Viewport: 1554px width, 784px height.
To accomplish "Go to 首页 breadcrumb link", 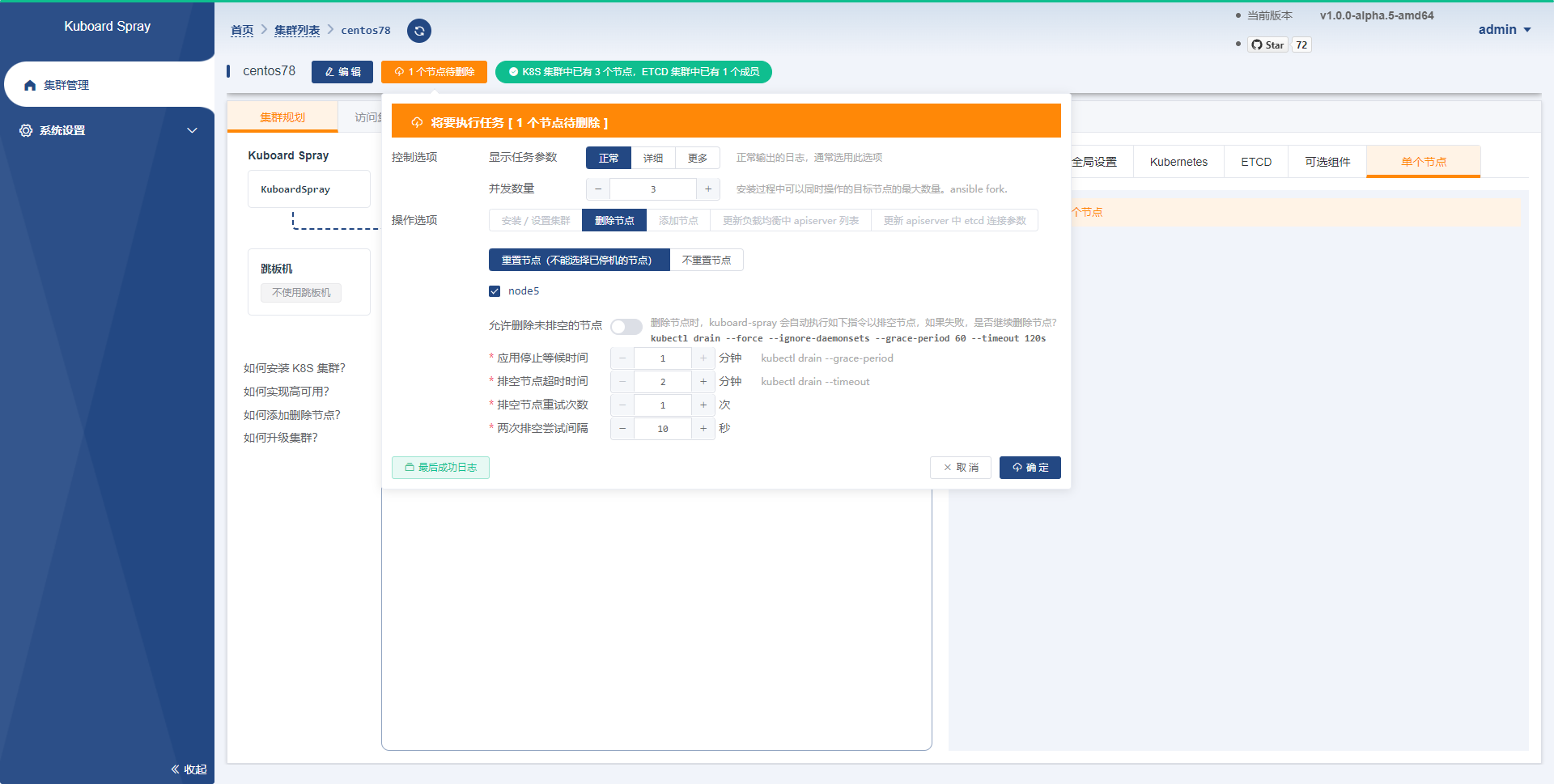I will 242,31.
